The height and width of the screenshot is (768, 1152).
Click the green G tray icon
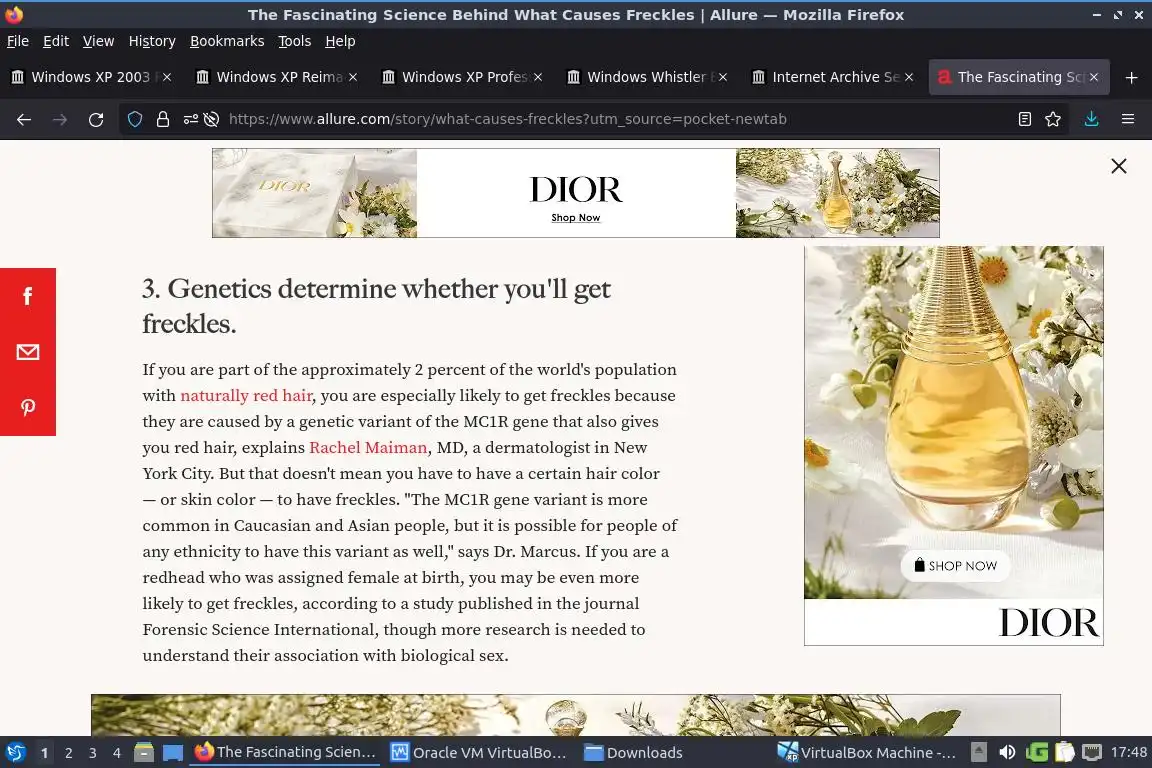1037,753
